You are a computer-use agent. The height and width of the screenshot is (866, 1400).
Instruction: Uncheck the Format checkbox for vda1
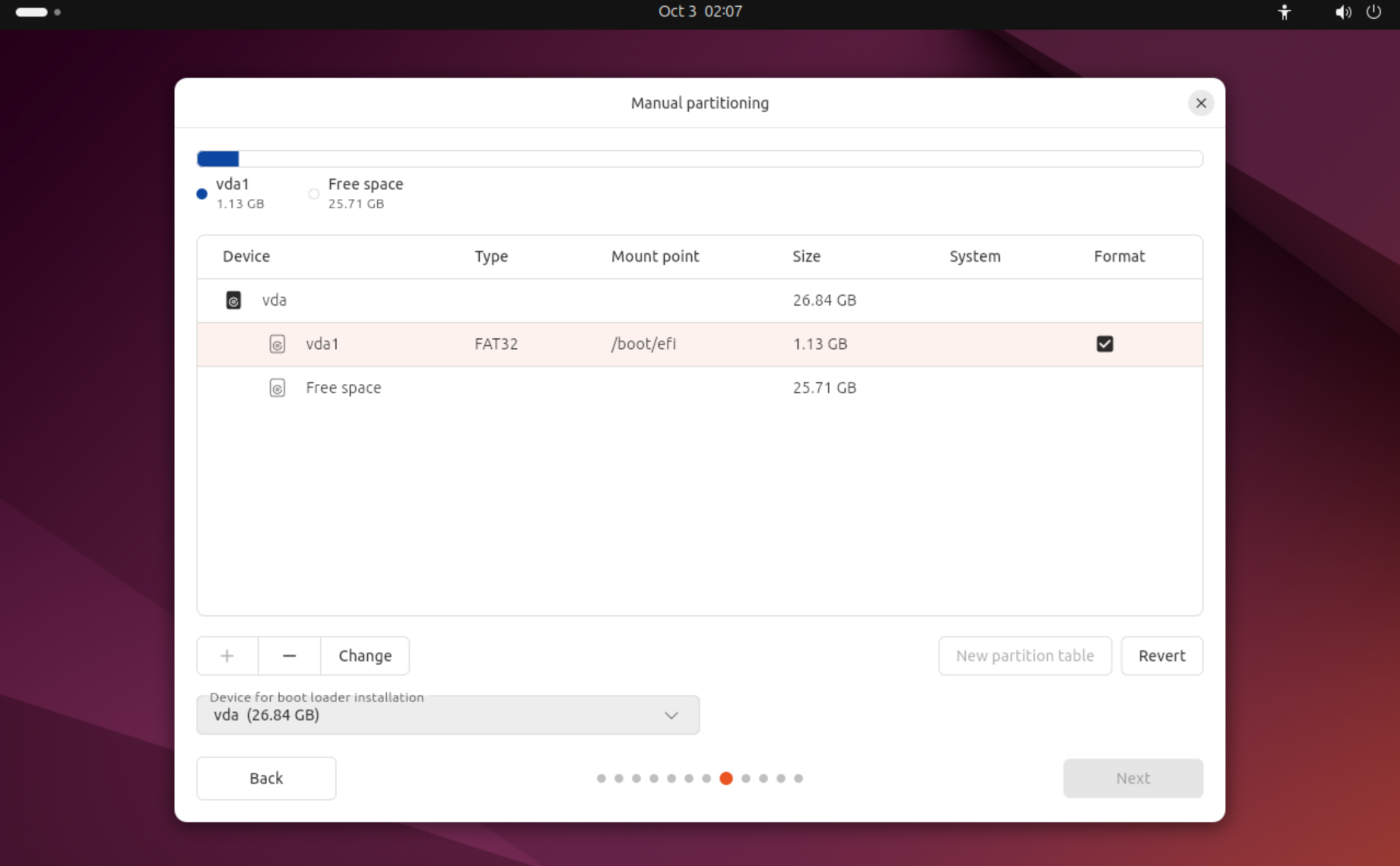coord(1105,344)
